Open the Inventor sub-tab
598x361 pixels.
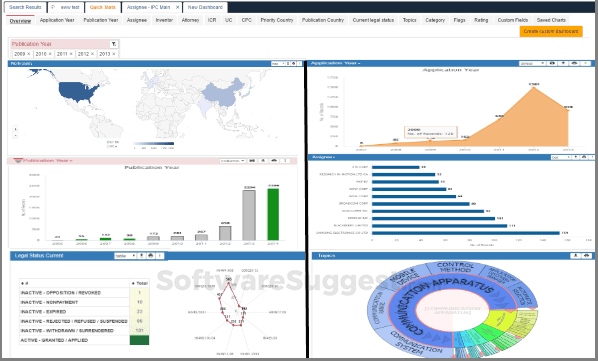tap(164, 20)
